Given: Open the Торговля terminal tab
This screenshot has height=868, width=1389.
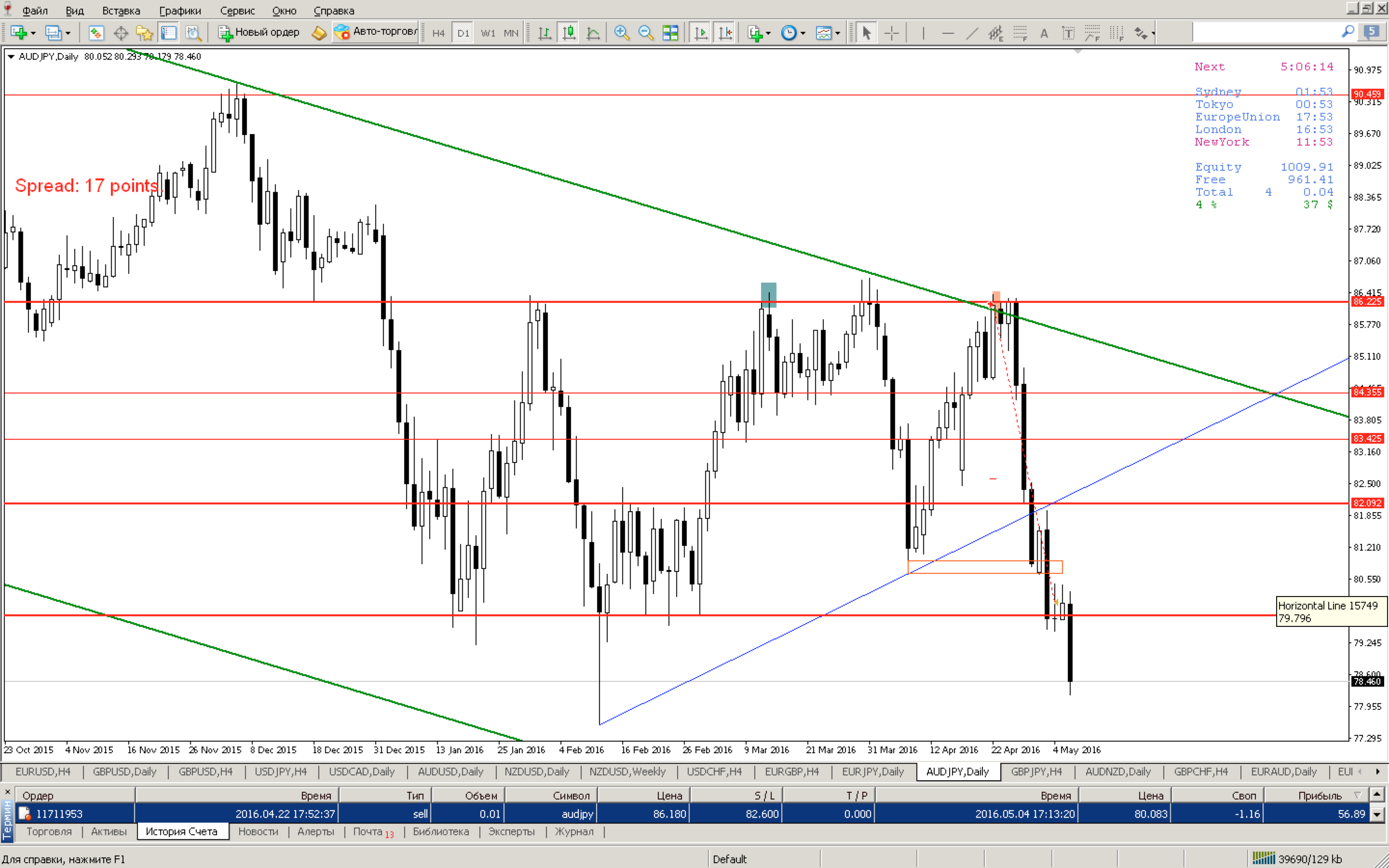Looking at the screenshot, I should [49, 831].
